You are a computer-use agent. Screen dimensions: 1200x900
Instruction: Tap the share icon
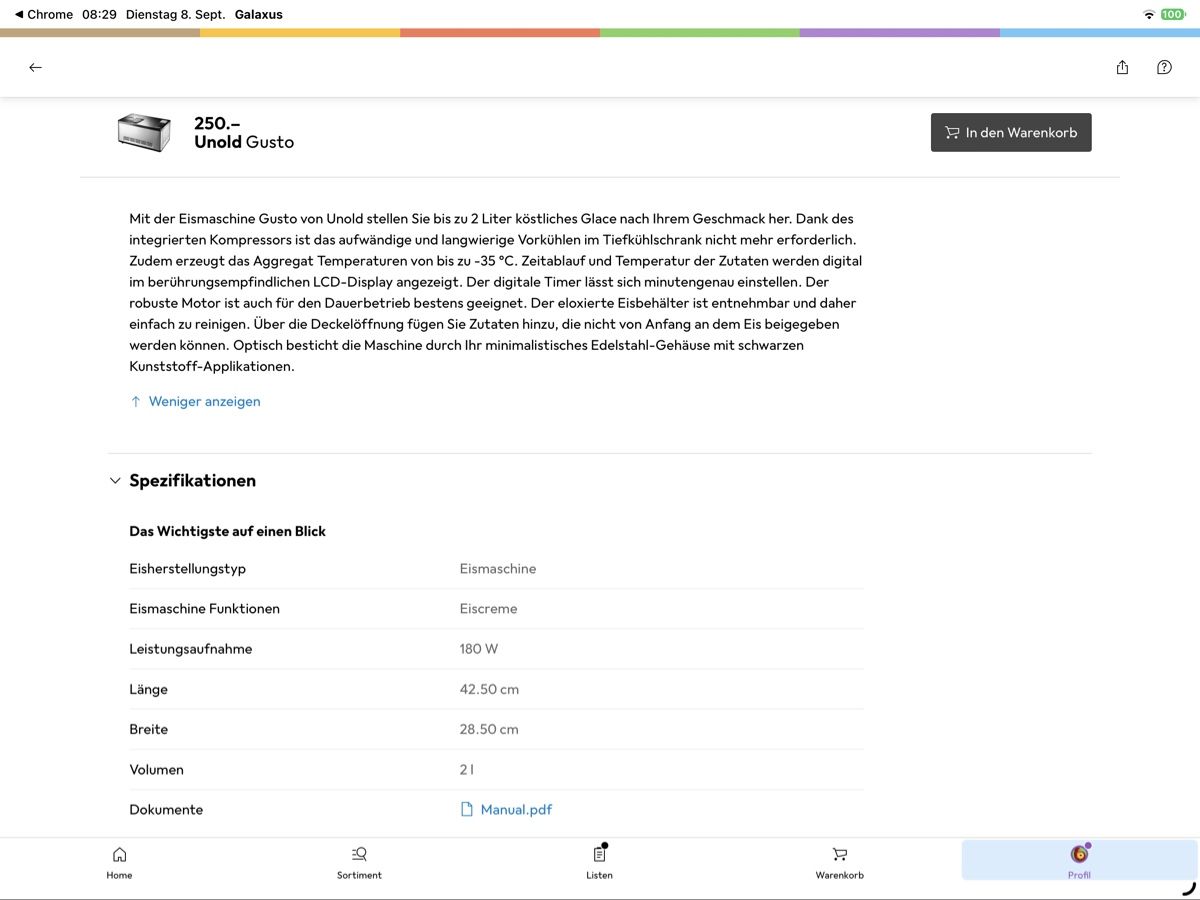tap(1122, 67)
